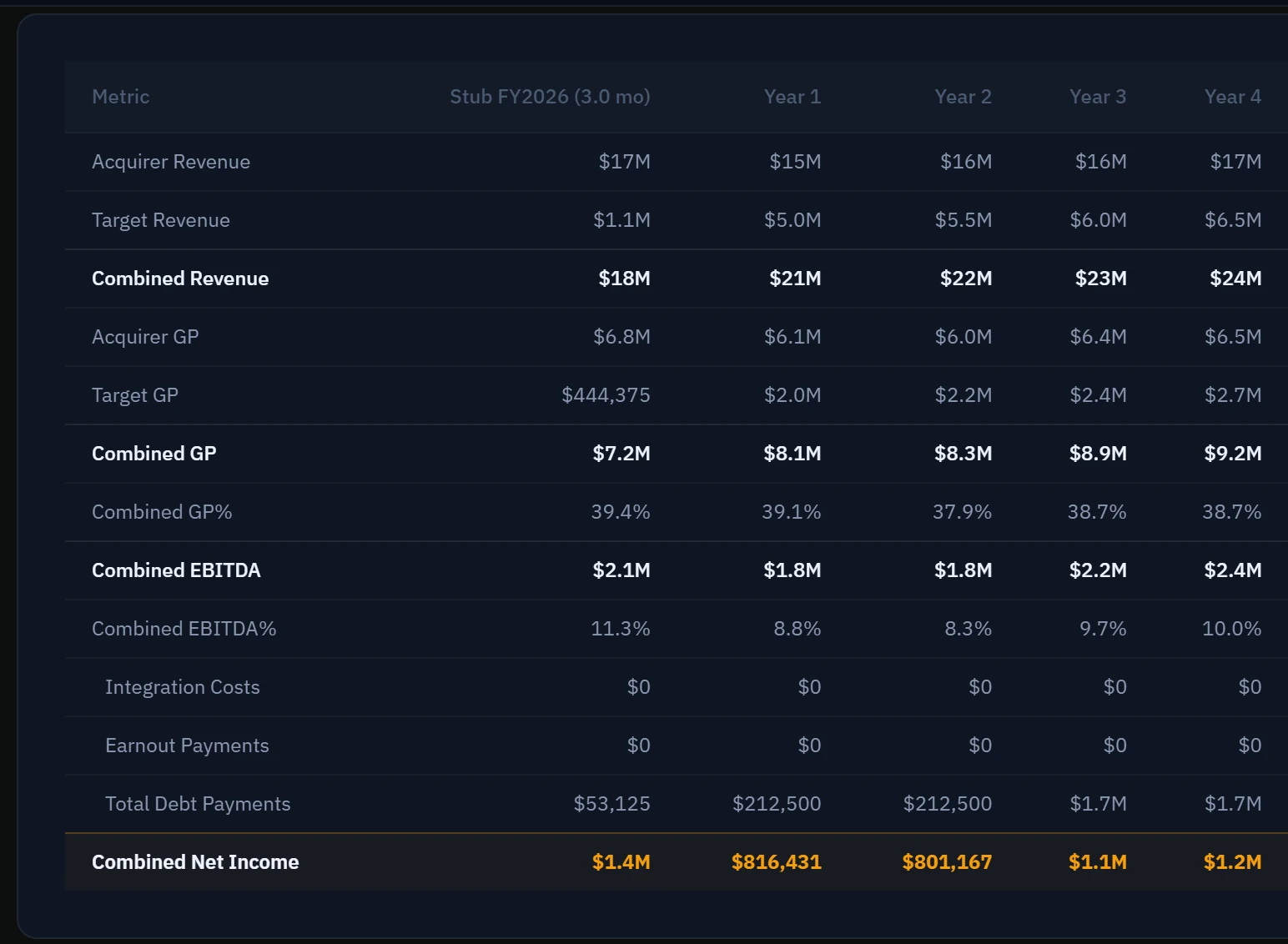This screenshot has width=1288, height=944.
Task: Click the Year 1 column header
Action: tap(792, 97)
